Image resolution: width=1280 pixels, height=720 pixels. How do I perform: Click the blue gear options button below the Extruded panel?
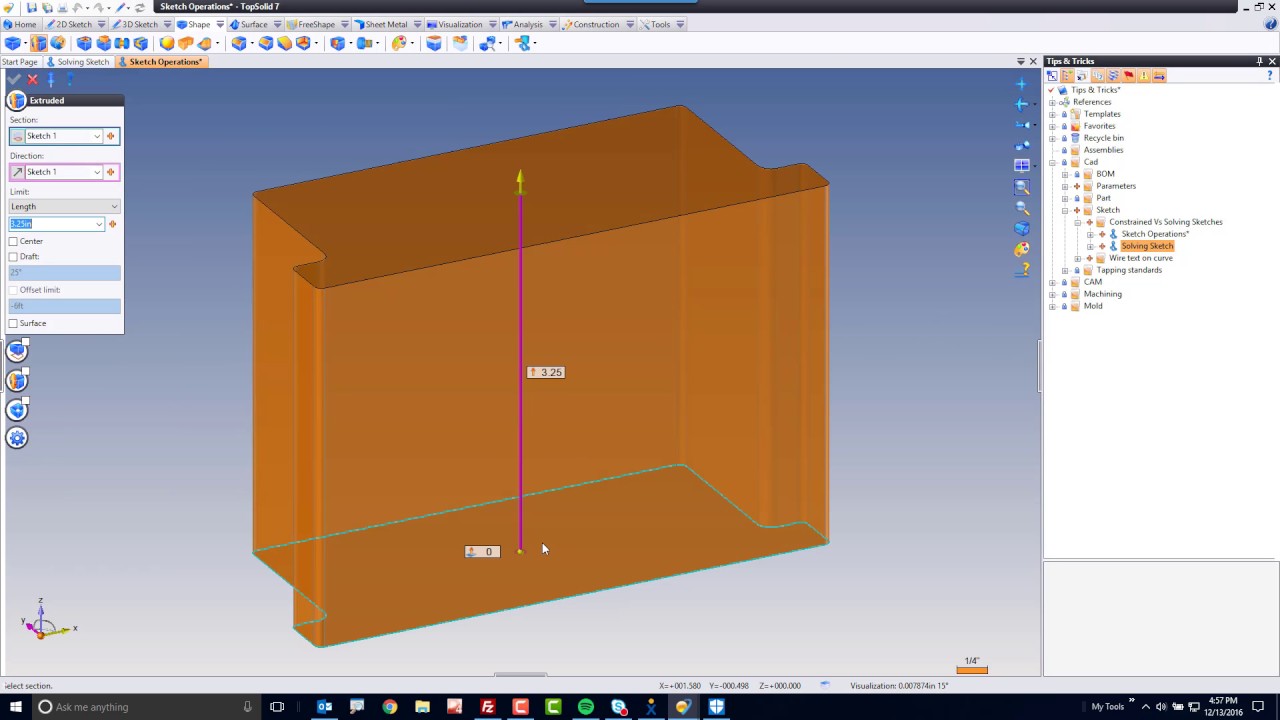(17, 438)
